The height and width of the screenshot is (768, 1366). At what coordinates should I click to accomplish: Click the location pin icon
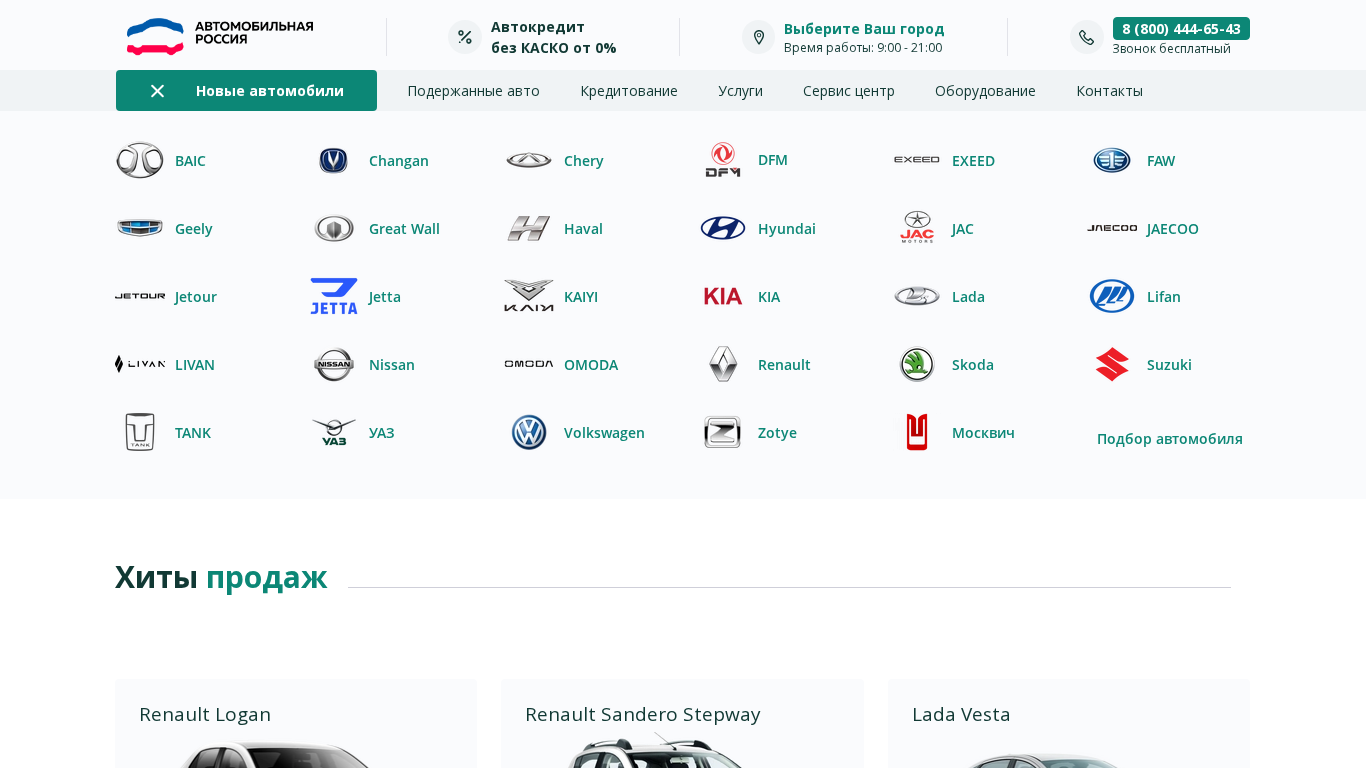click(x=759, y=37)
